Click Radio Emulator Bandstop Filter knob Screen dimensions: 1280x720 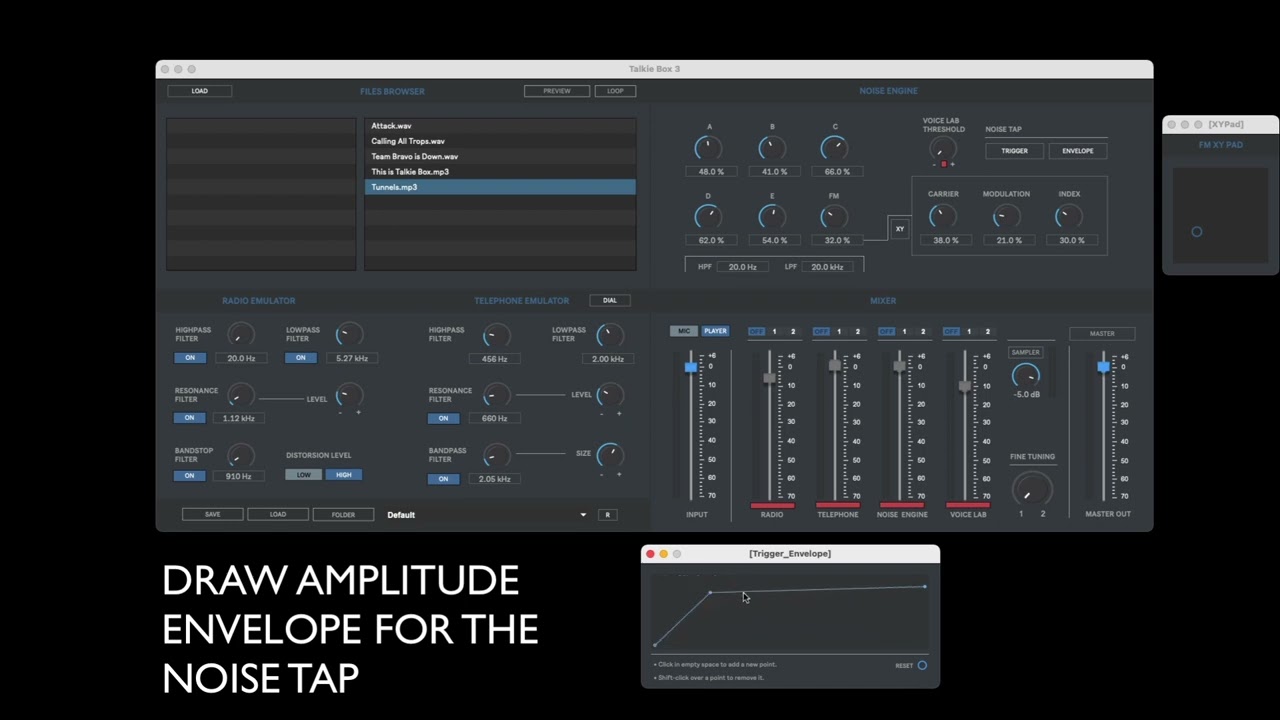tap(240, 455)
